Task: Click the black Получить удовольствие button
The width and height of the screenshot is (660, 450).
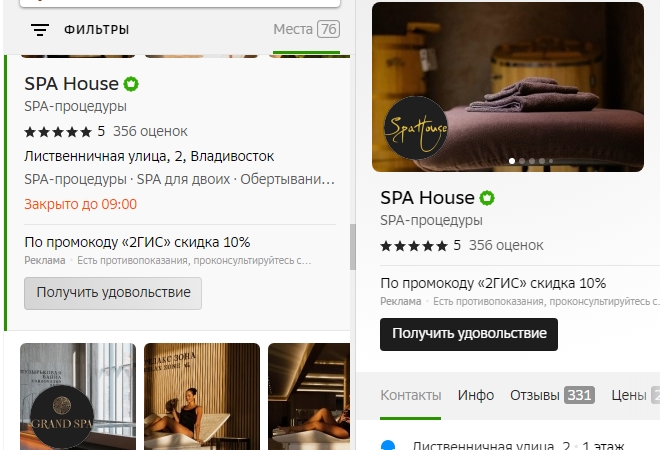Action: coord(469,334)
